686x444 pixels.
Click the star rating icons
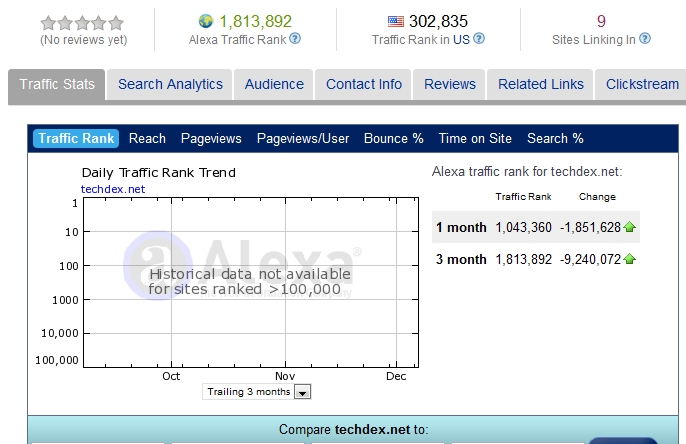click(x=82, y=23)
